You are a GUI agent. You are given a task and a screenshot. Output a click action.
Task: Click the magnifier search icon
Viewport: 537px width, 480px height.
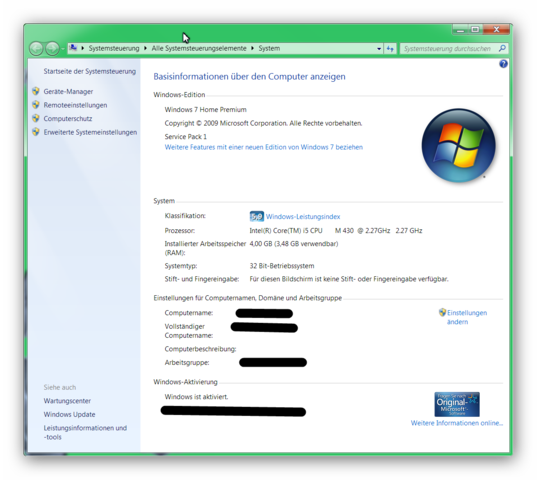(502, 48)
